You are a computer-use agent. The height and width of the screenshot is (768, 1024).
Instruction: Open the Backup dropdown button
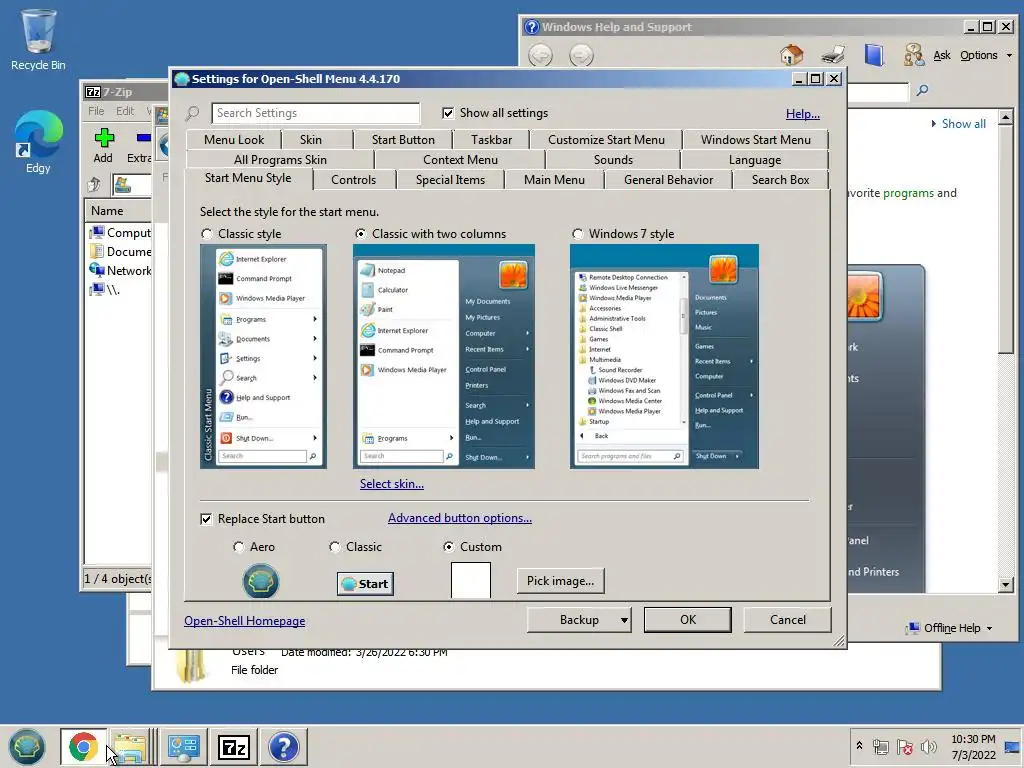(x=579, y=620)
